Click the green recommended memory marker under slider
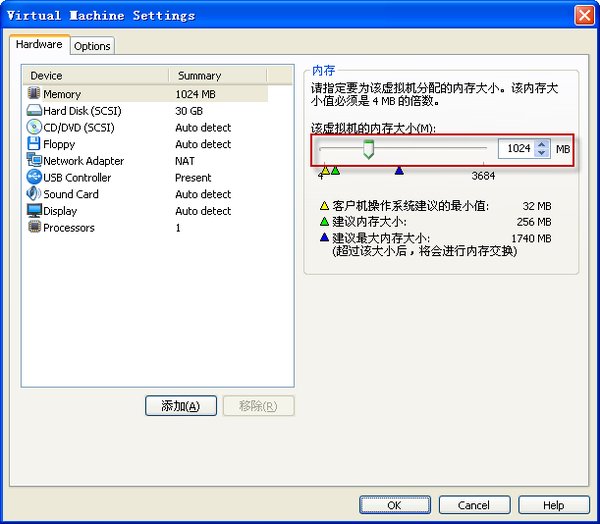This screenshot has width=600, height=524. pos(335,170)
